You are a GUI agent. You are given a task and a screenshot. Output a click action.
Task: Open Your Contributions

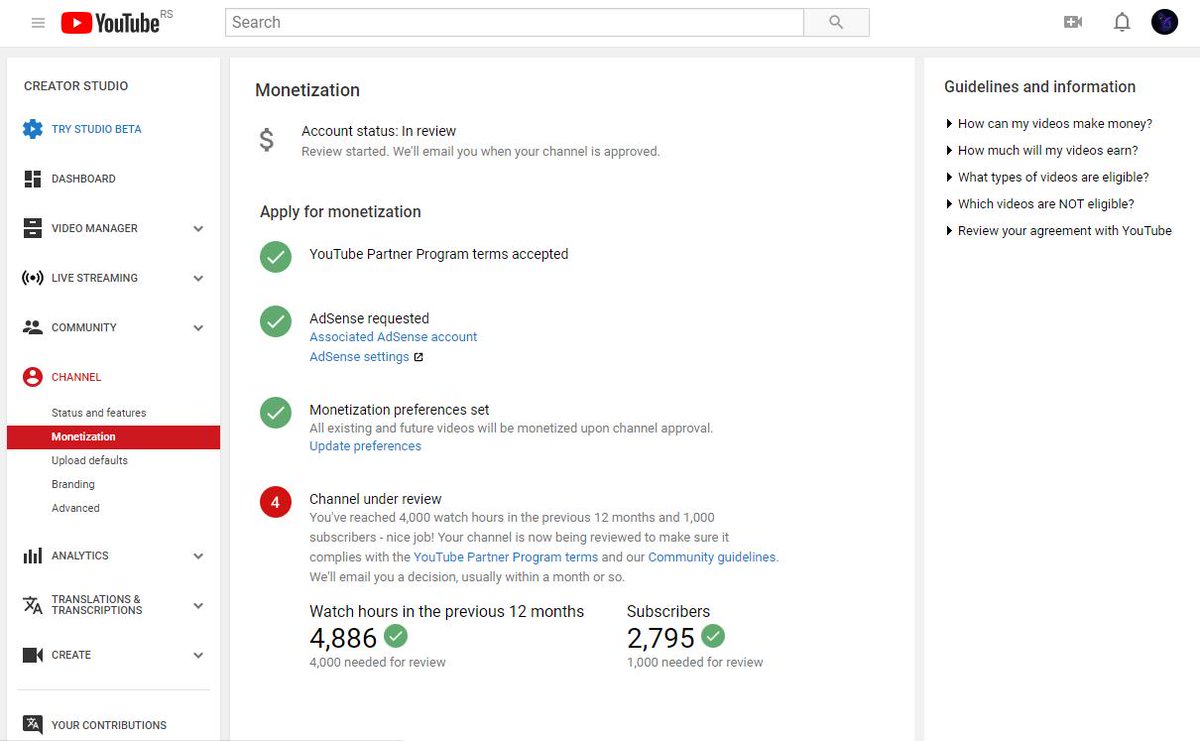pos(109,725)
